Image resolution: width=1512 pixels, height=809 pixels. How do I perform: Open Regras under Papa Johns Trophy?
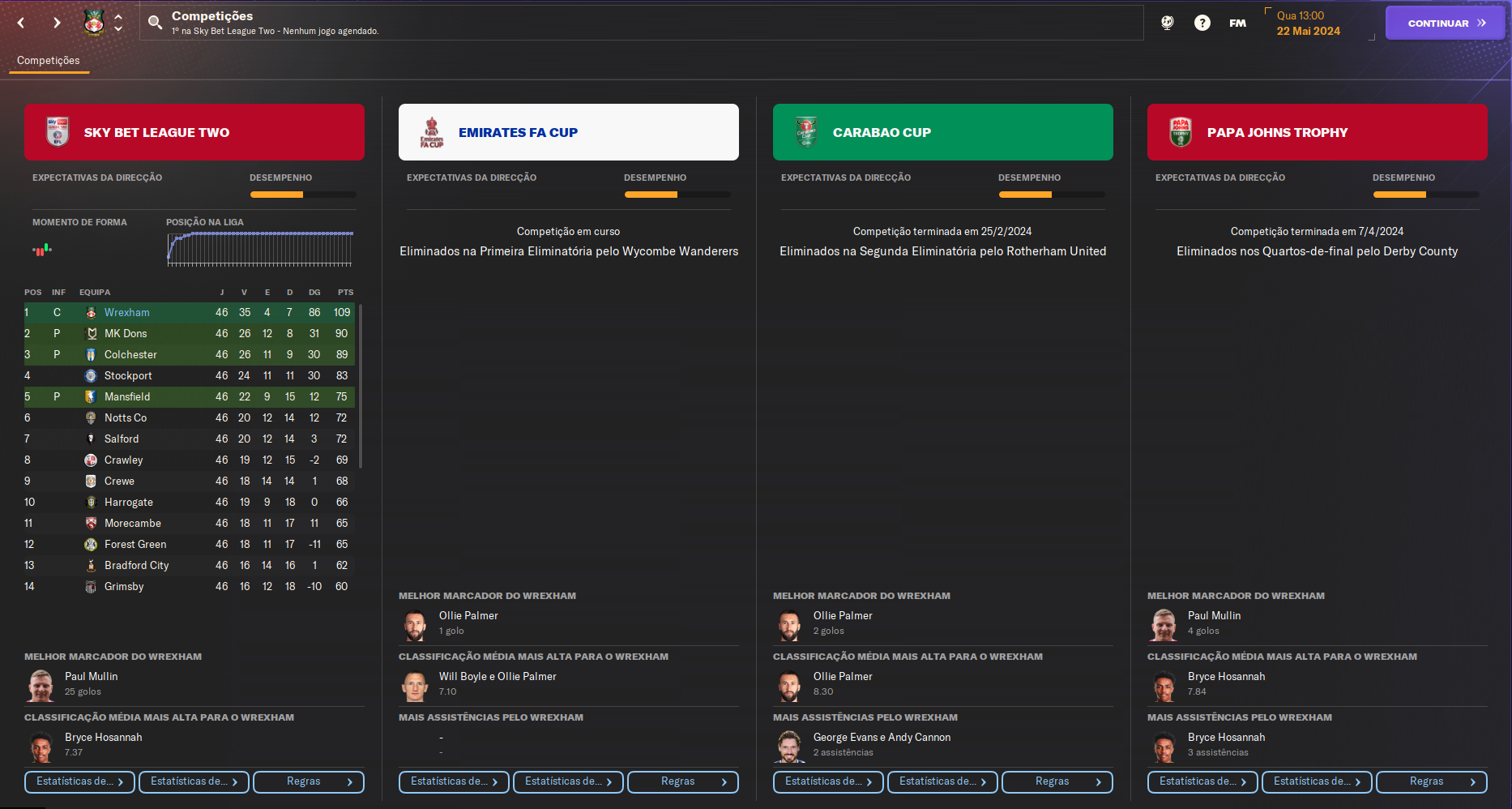[1432, 781]
